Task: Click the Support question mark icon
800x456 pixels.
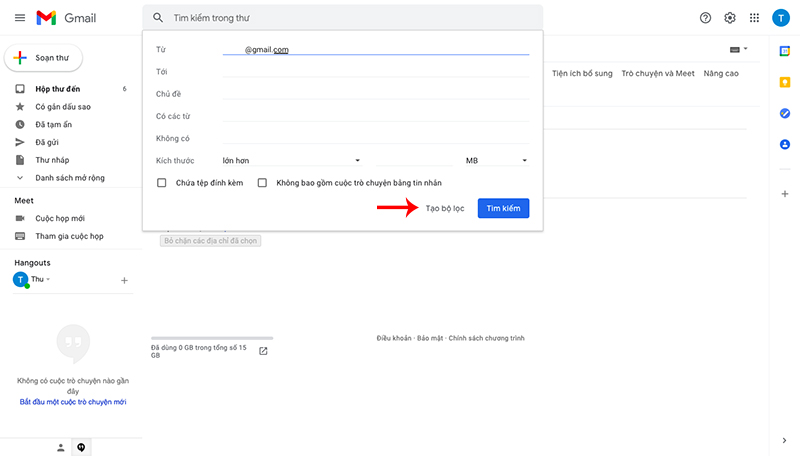Action: coord(706,18)
